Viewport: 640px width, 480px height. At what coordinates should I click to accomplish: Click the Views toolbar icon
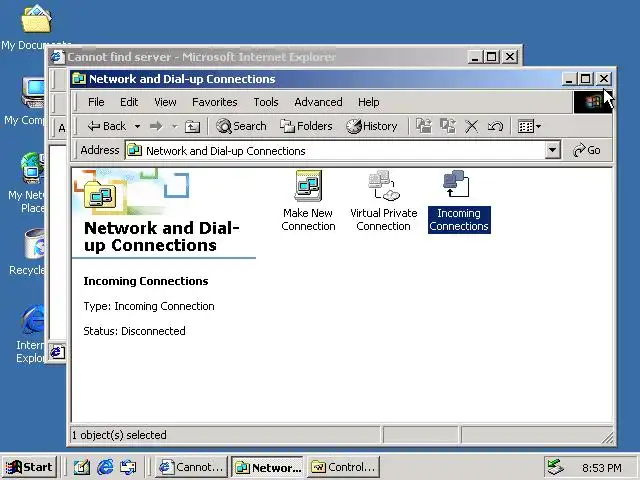point(526,126)
